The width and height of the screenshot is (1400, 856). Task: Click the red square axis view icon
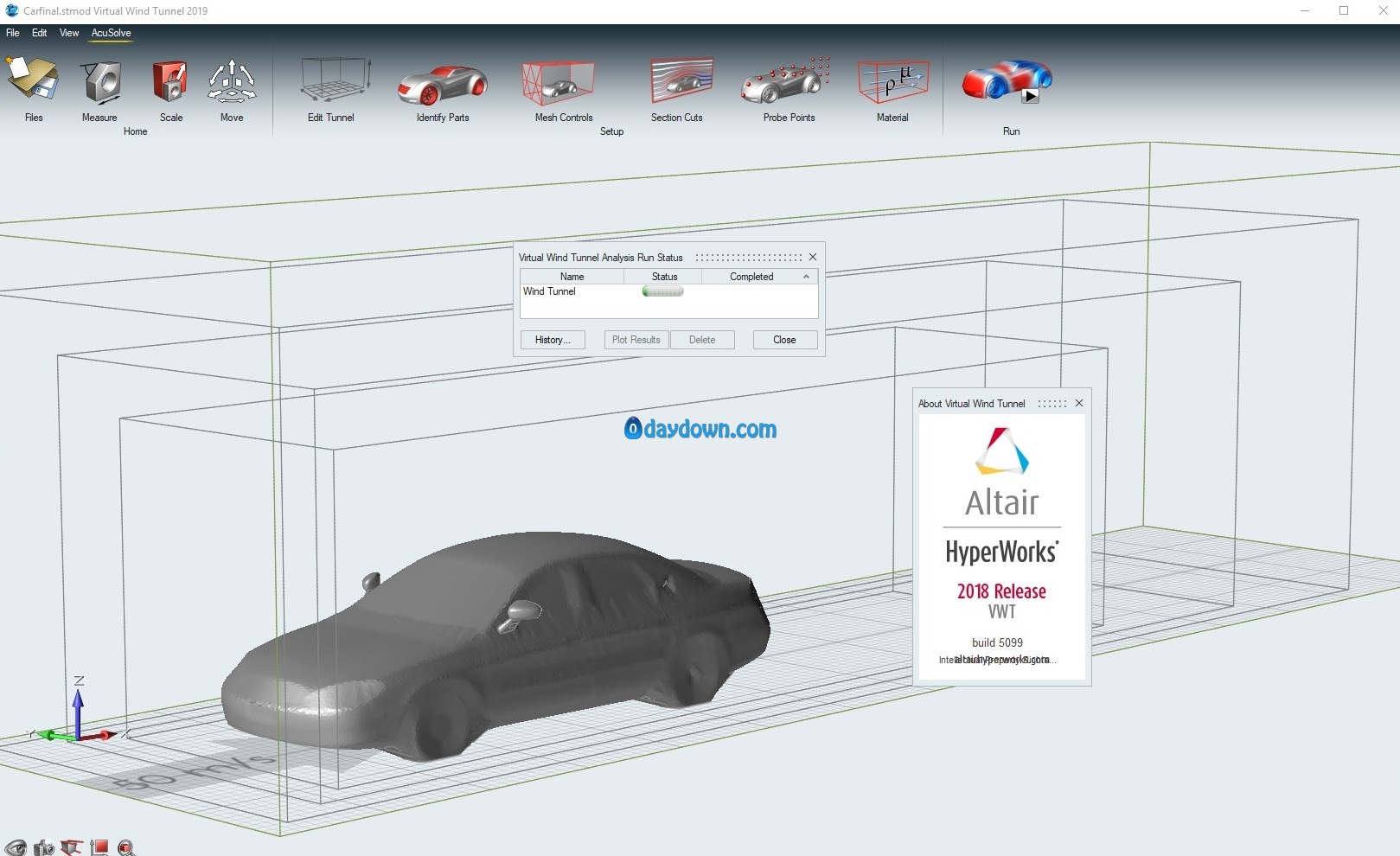(x=99, y=847)
